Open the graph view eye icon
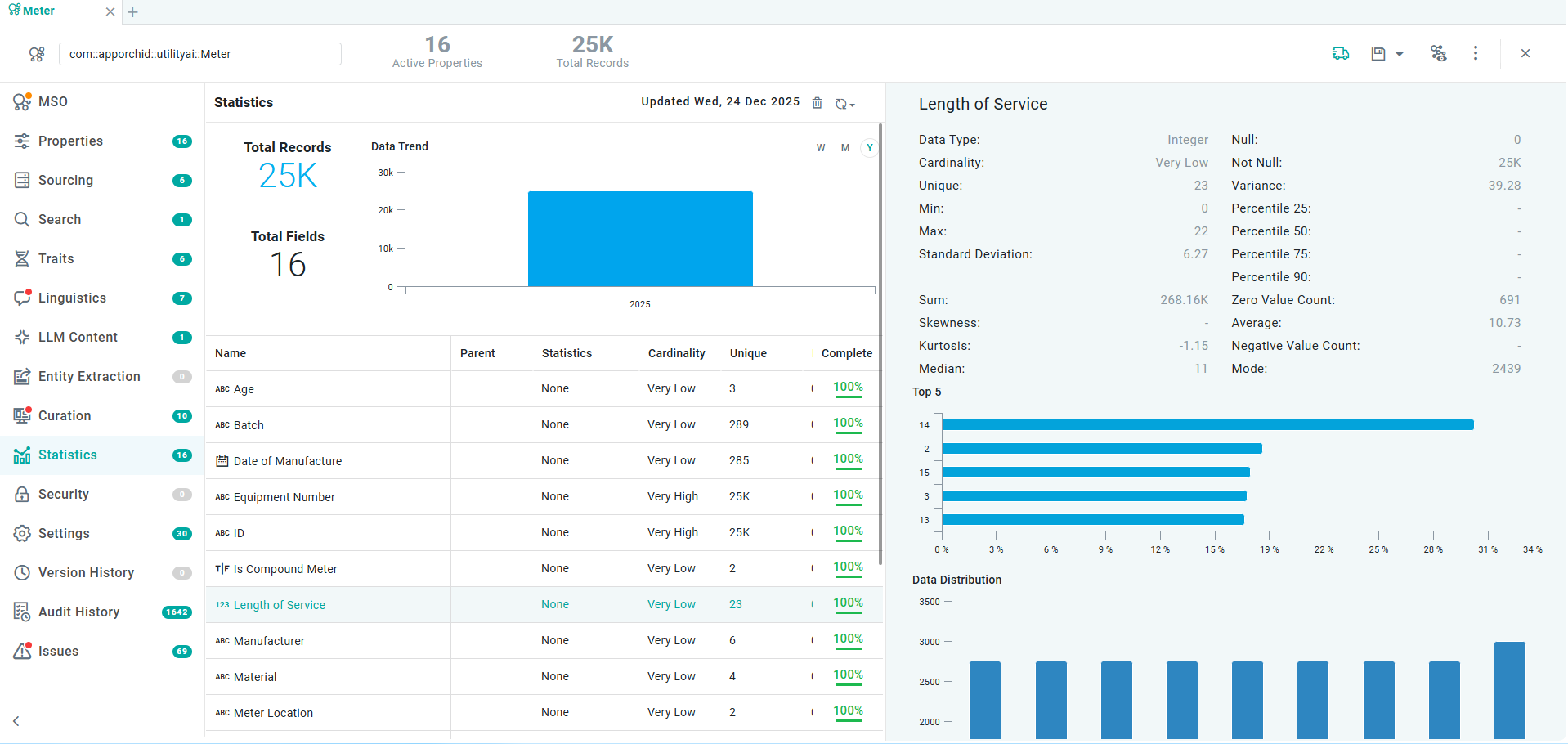This screenshot has width=1568, height=744. pyautogui.click(x=1439, y=54)
